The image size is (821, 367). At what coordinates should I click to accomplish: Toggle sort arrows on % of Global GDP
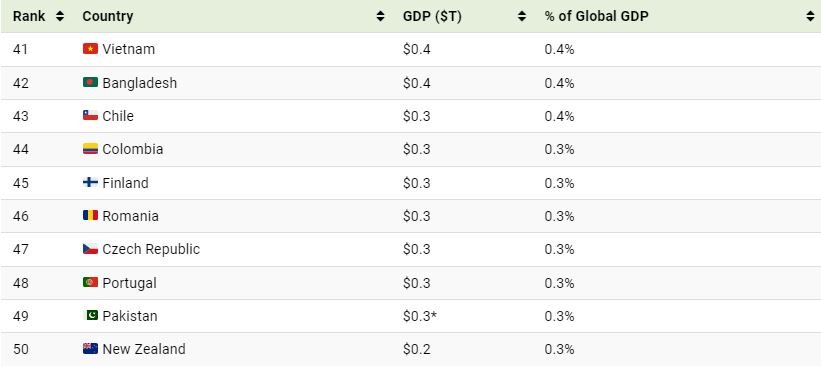click(x=811, y=16)
